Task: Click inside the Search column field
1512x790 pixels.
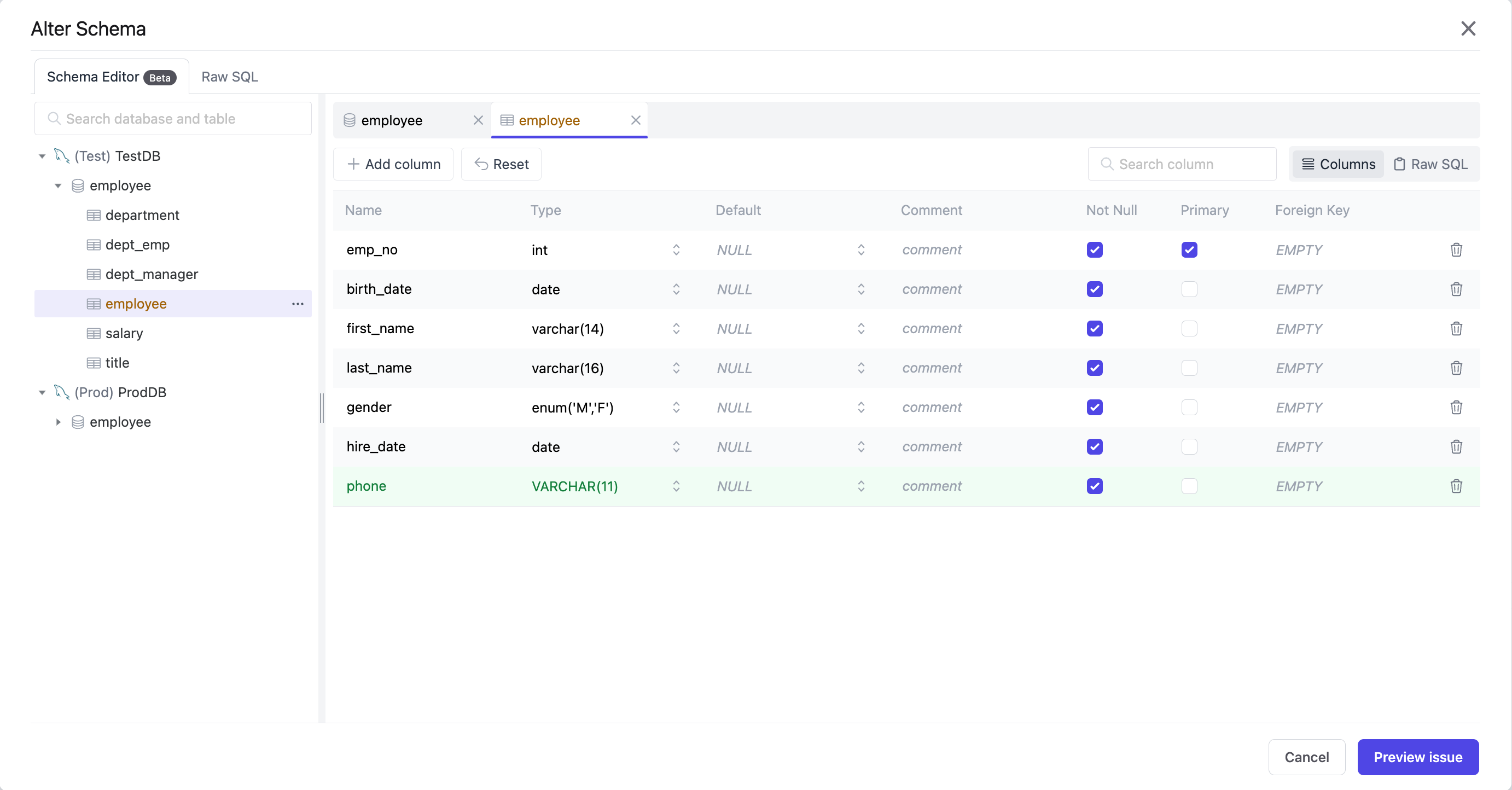Action: [x=1183, y=164]
